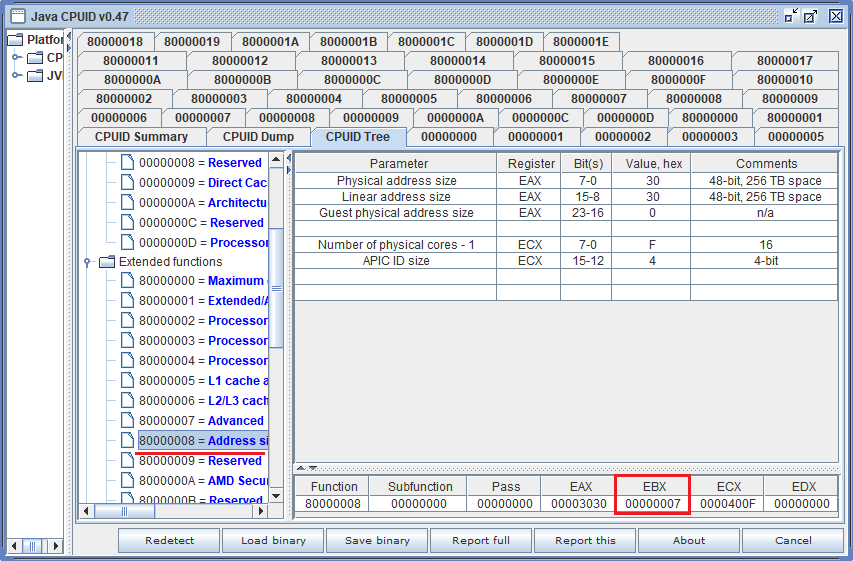Expand the JV node under Platform

[17, 75]
